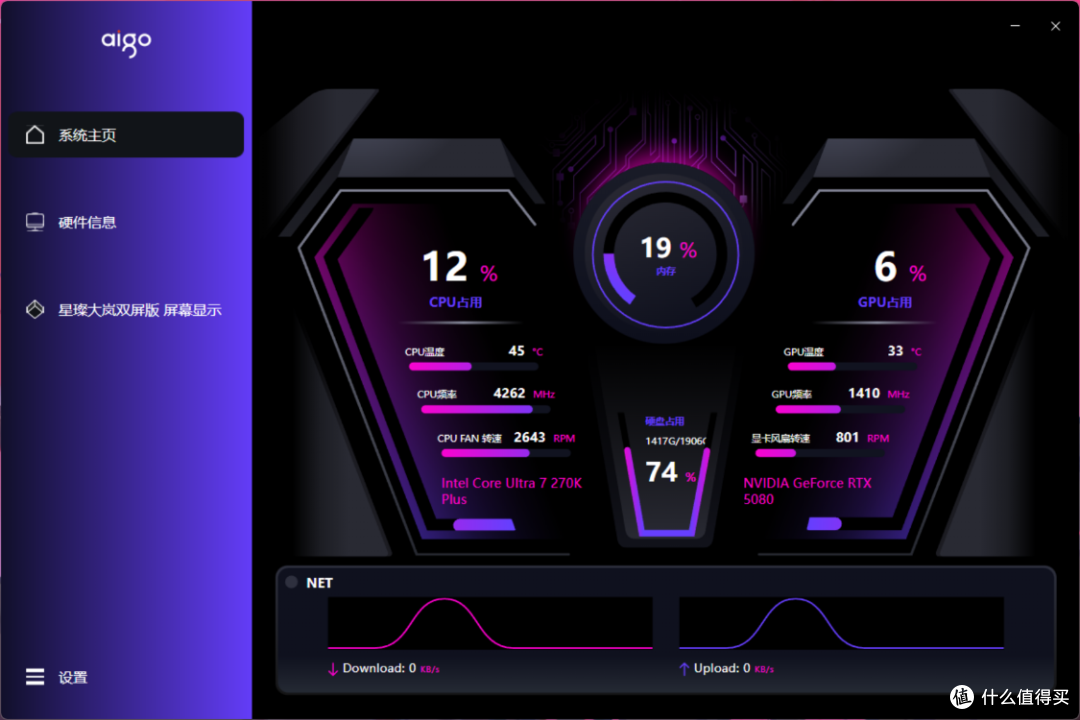This screenshot has height=720, width=1080.
Task: Click the download speed graph
Action: [490, 623]
